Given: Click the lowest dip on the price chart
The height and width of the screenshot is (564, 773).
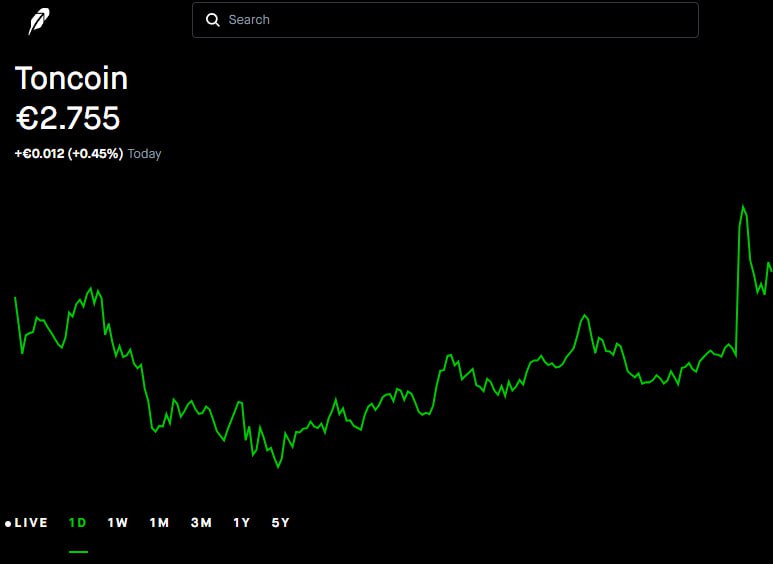Looking at the screenshot, I should (278, 467).
